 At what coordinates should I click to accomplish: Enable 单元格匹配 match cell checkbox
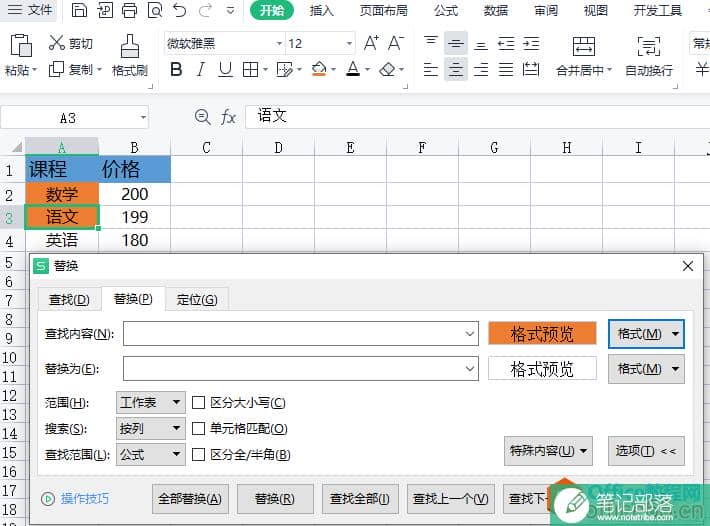[198, 428]
